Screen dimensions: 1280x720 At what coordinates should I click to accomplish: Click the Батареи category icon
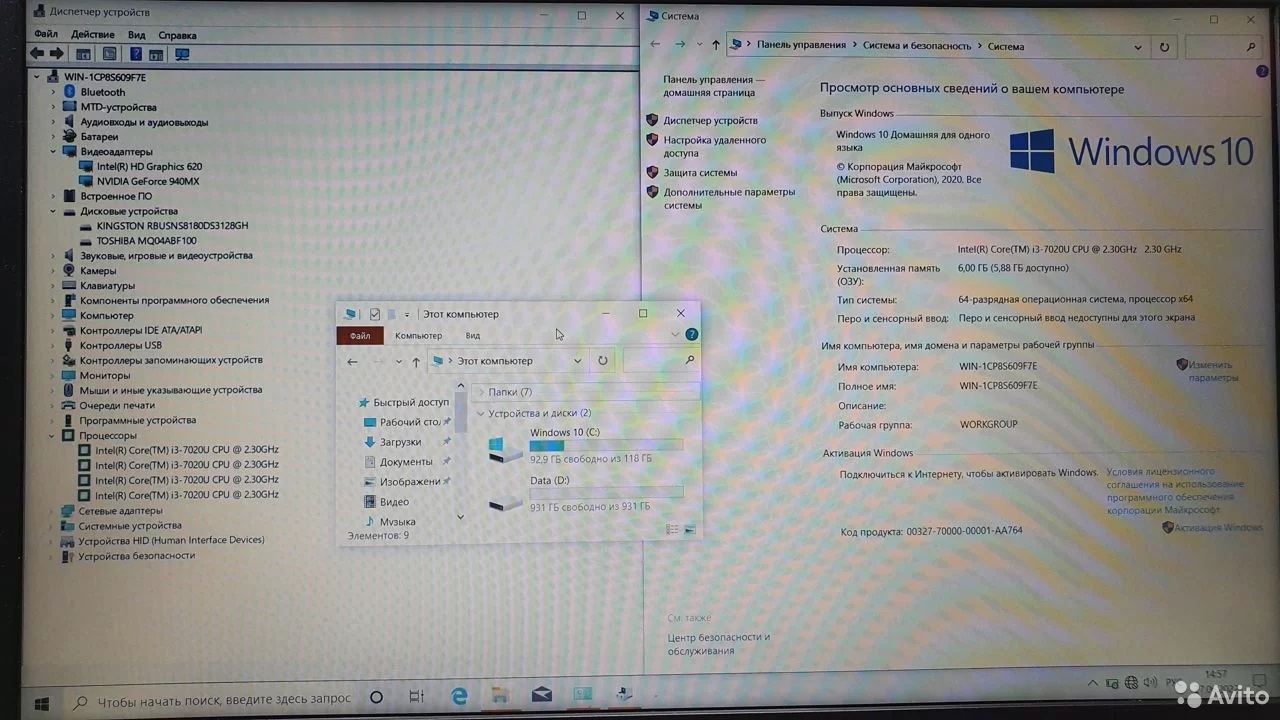tap(69, 136)
